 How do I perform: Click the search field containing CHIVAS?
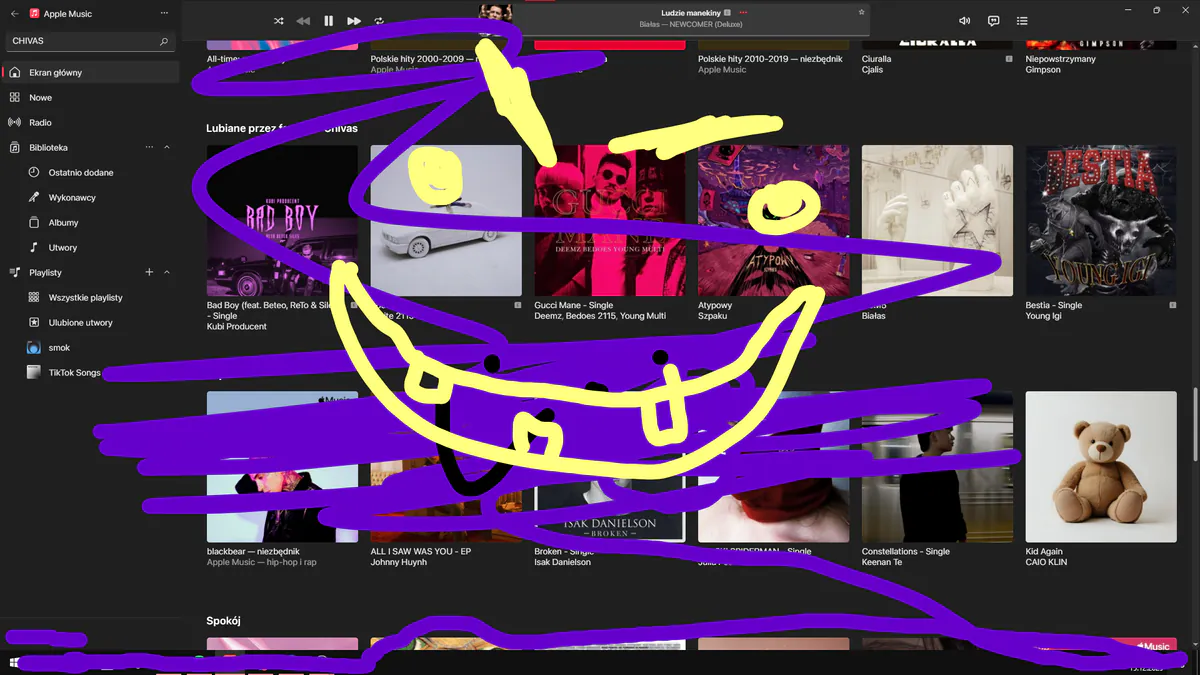90,42
